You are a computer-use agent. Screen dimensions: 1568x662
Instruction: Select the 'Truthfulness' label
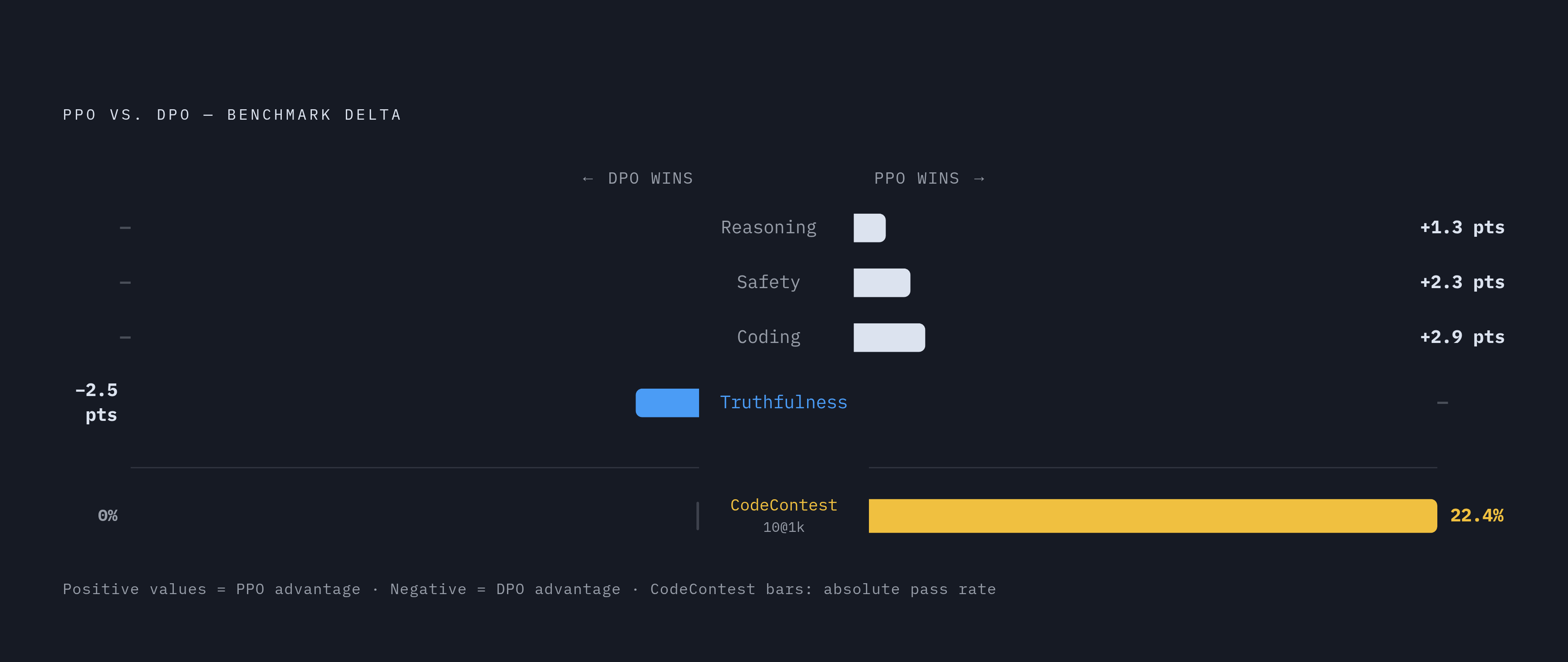(784, 402)
